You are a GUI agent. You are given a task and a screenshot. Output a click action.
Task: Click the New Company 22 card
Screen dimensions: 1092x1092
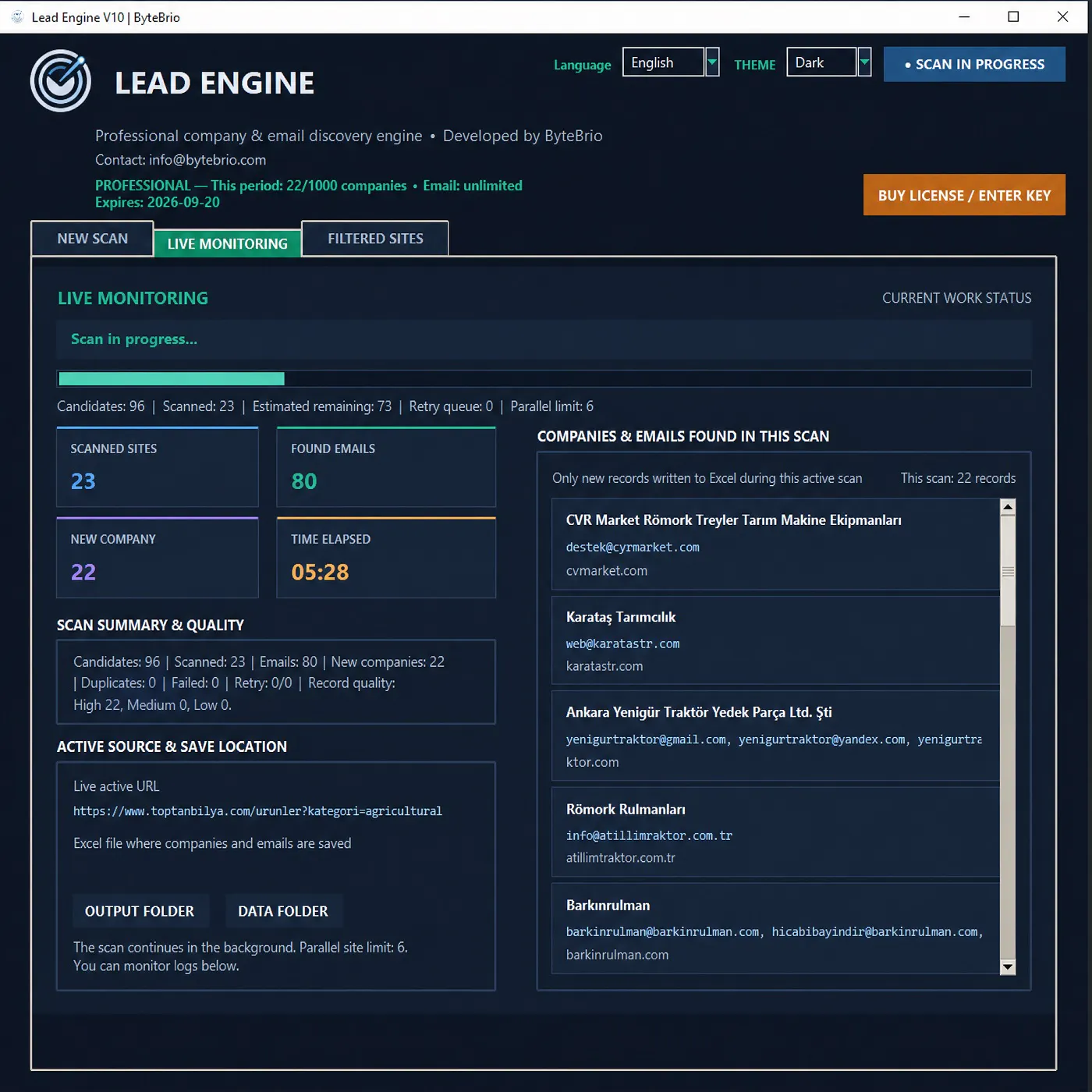pos(158,558)
